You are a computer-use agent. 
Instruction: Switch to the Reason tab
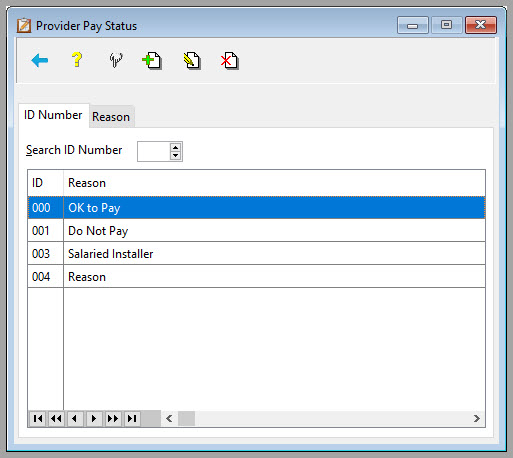111,117
